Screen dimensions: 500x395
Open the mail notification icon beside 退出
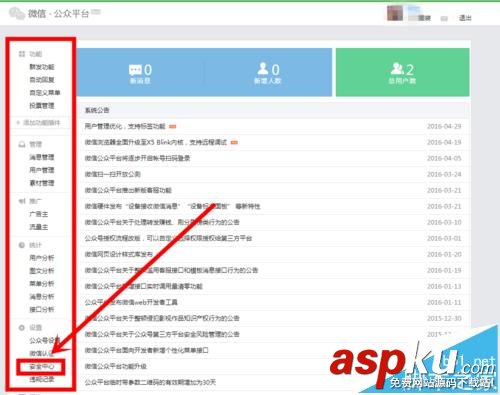click(444, 19)
